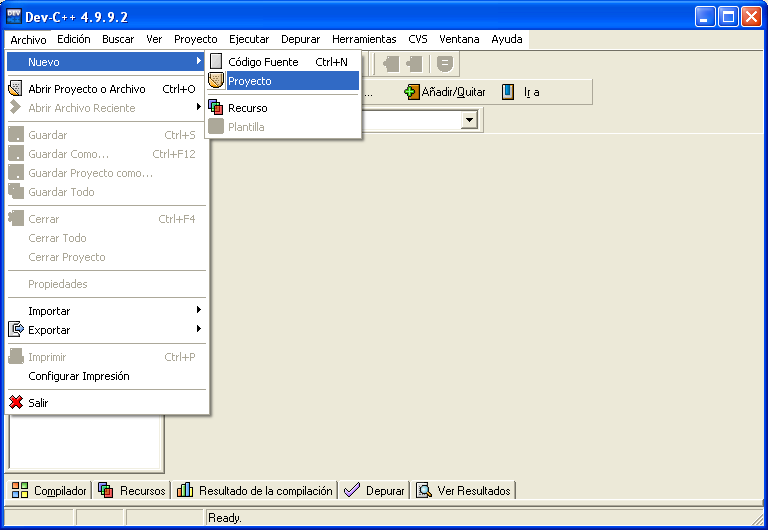Click the Ready status bar text
Image resolution: width=768 pixels, height=530 pixels.
point(225,518)
